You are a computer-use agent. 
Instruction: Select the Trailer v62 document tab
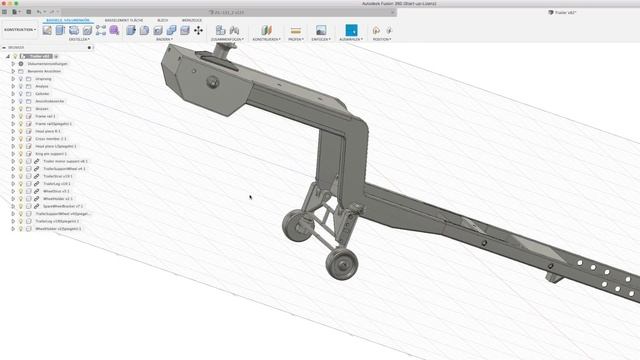click(562, 13)
